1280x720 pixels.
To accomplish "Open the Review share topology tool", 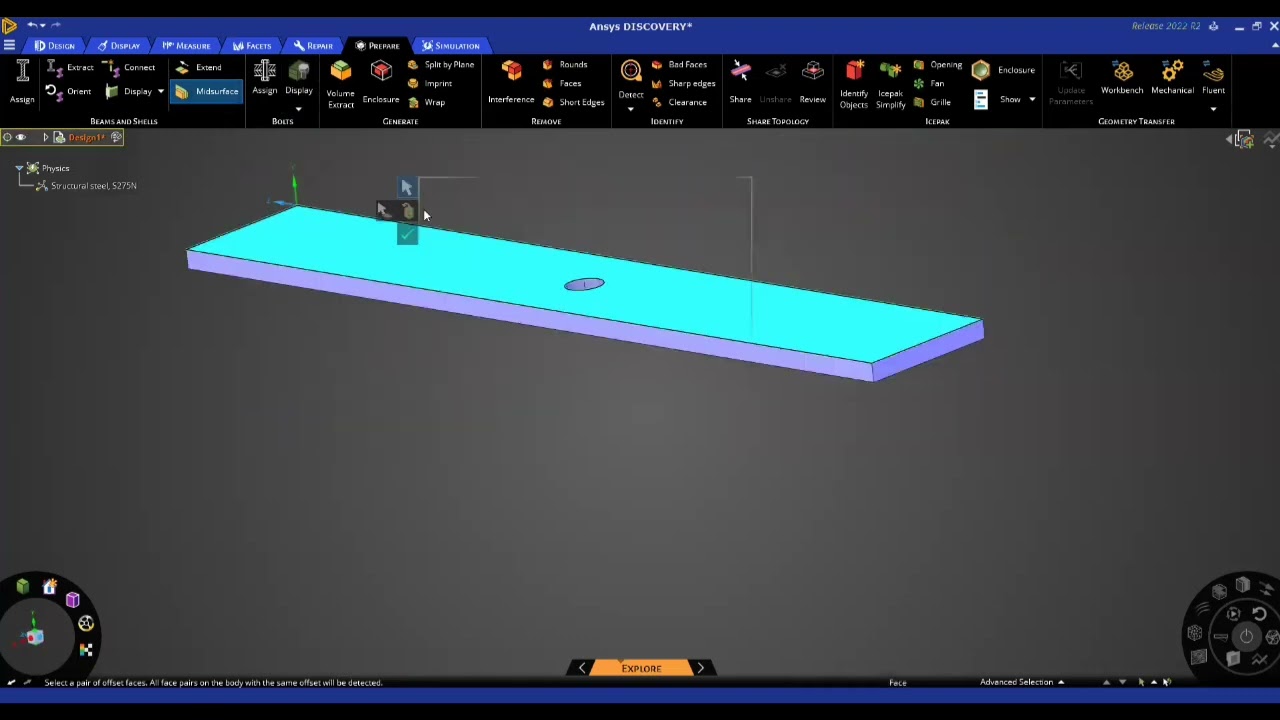I will 813,82.
